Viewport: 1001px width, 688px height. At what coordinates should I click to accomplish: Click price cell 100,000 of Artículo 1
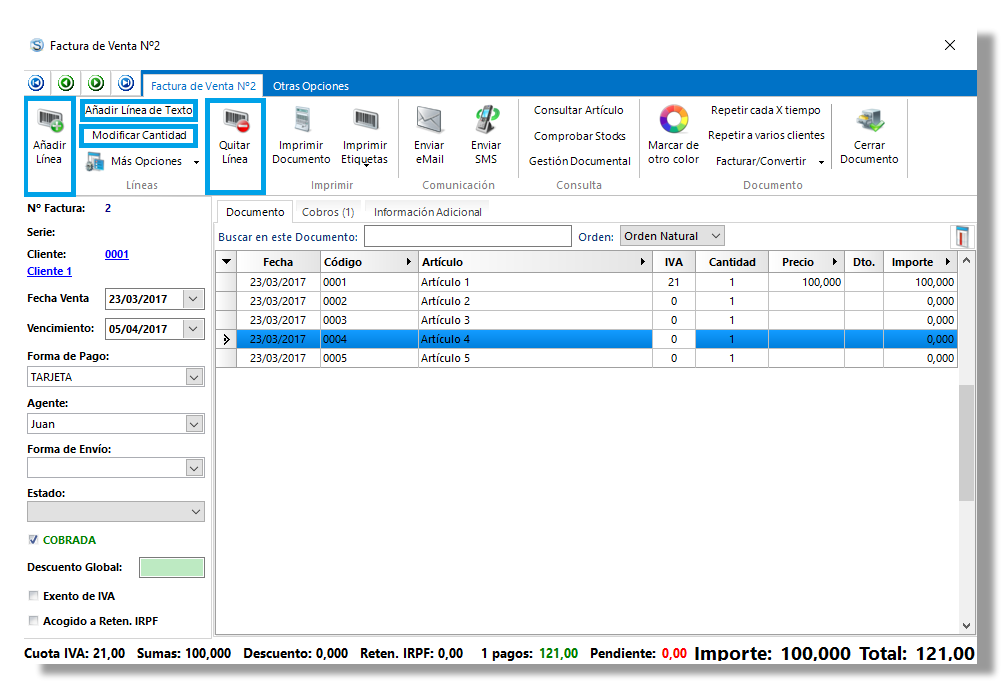click(x=806, y=282)
